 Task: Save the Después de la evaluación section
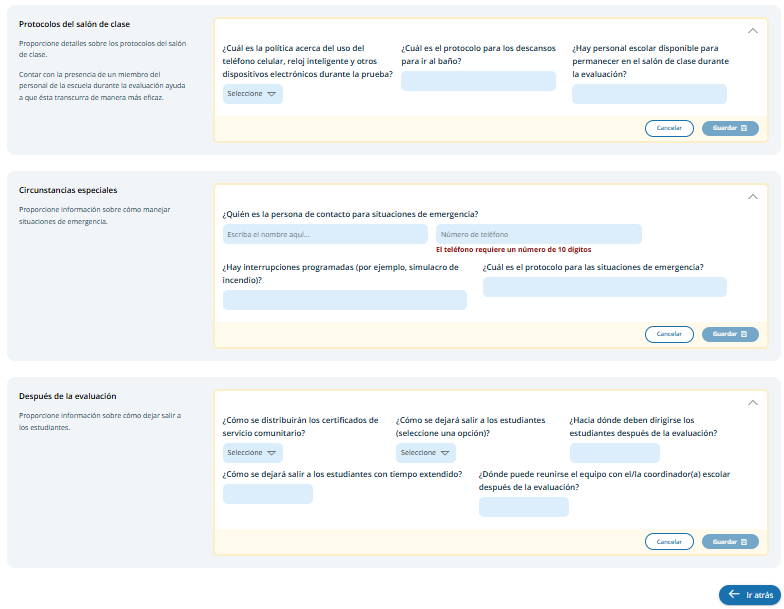point(730,541)
